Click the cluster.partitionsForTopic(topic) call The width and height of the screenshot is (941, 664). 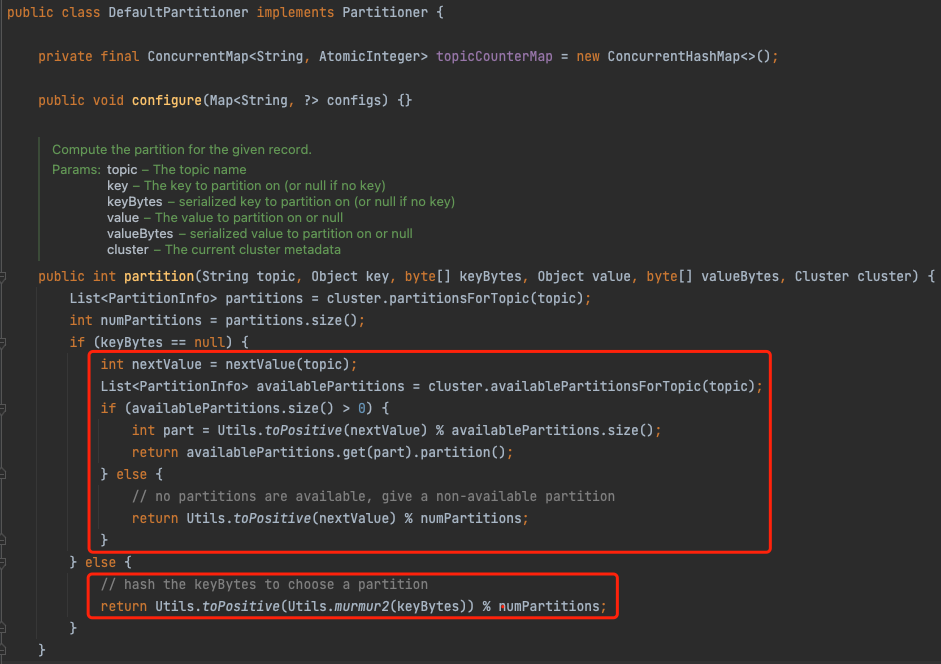(454, 299)
